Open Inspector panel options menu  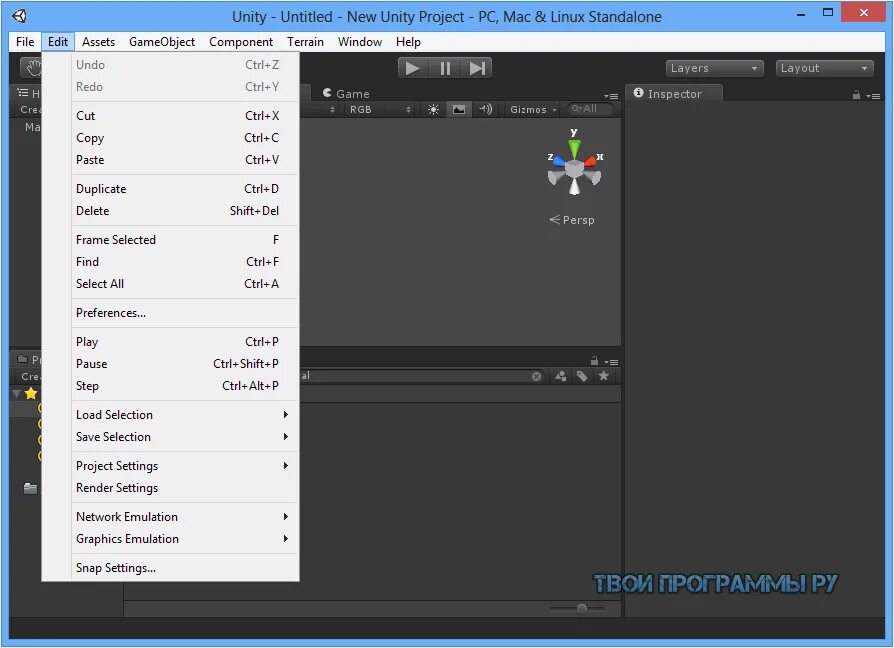tap(873, 96)
